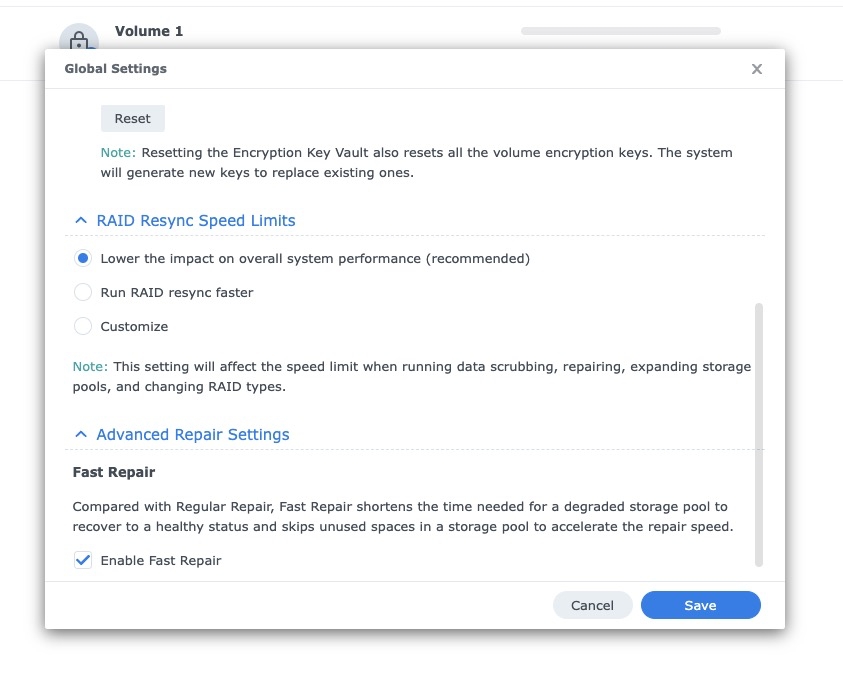Click the Volume 1 usage progress bar
The height and width of the screenshot is (685, 843).
[621, 31]
